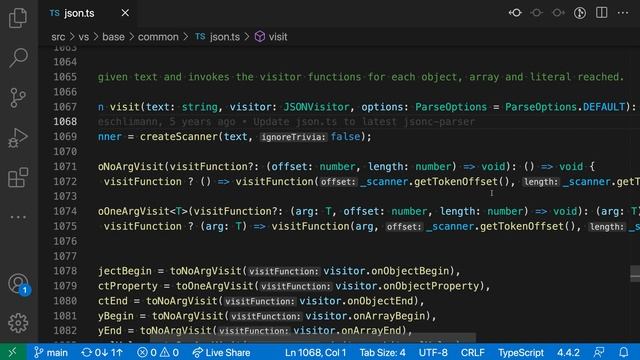Open the Source Control view
The height and width of the screenshot is (360, 640).
tap(18, 98)
